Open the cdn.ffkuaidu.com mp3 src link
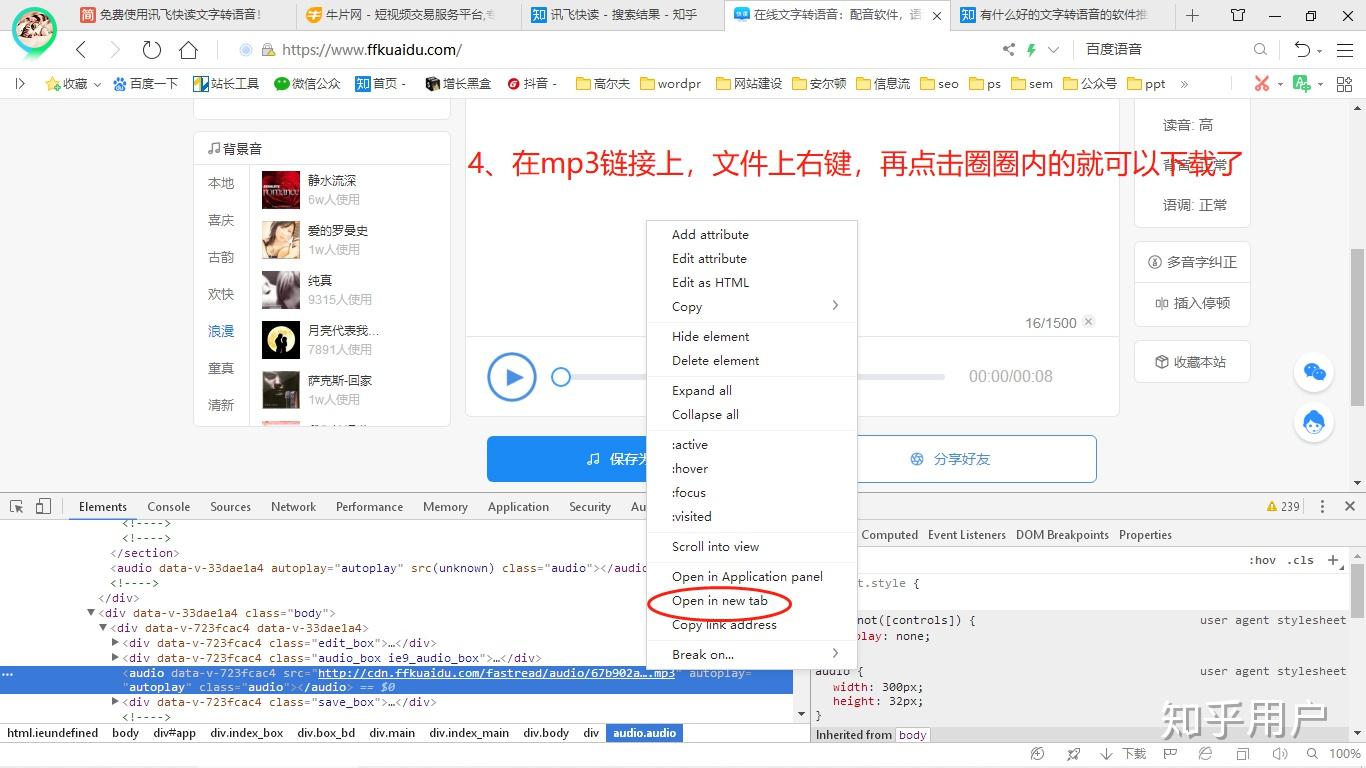The width and height of the screenshot is (1366, 768). (496, 673)
